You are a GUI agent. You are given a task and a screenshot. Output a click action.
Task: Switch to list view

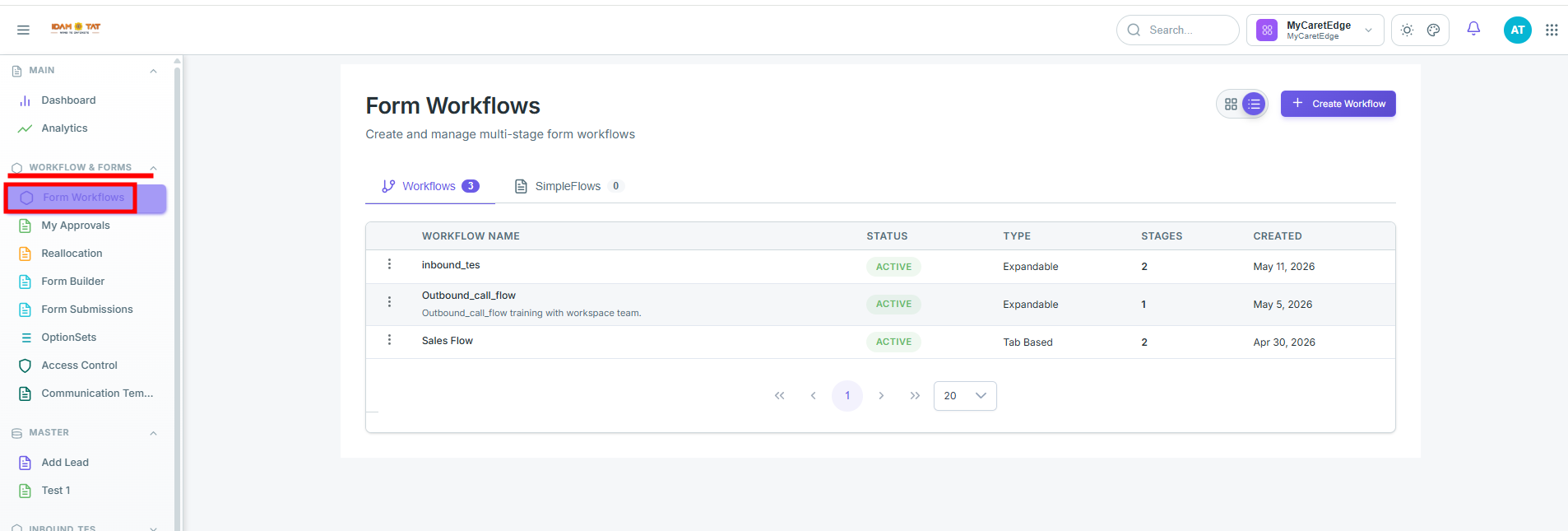(x=1254, y=104)
